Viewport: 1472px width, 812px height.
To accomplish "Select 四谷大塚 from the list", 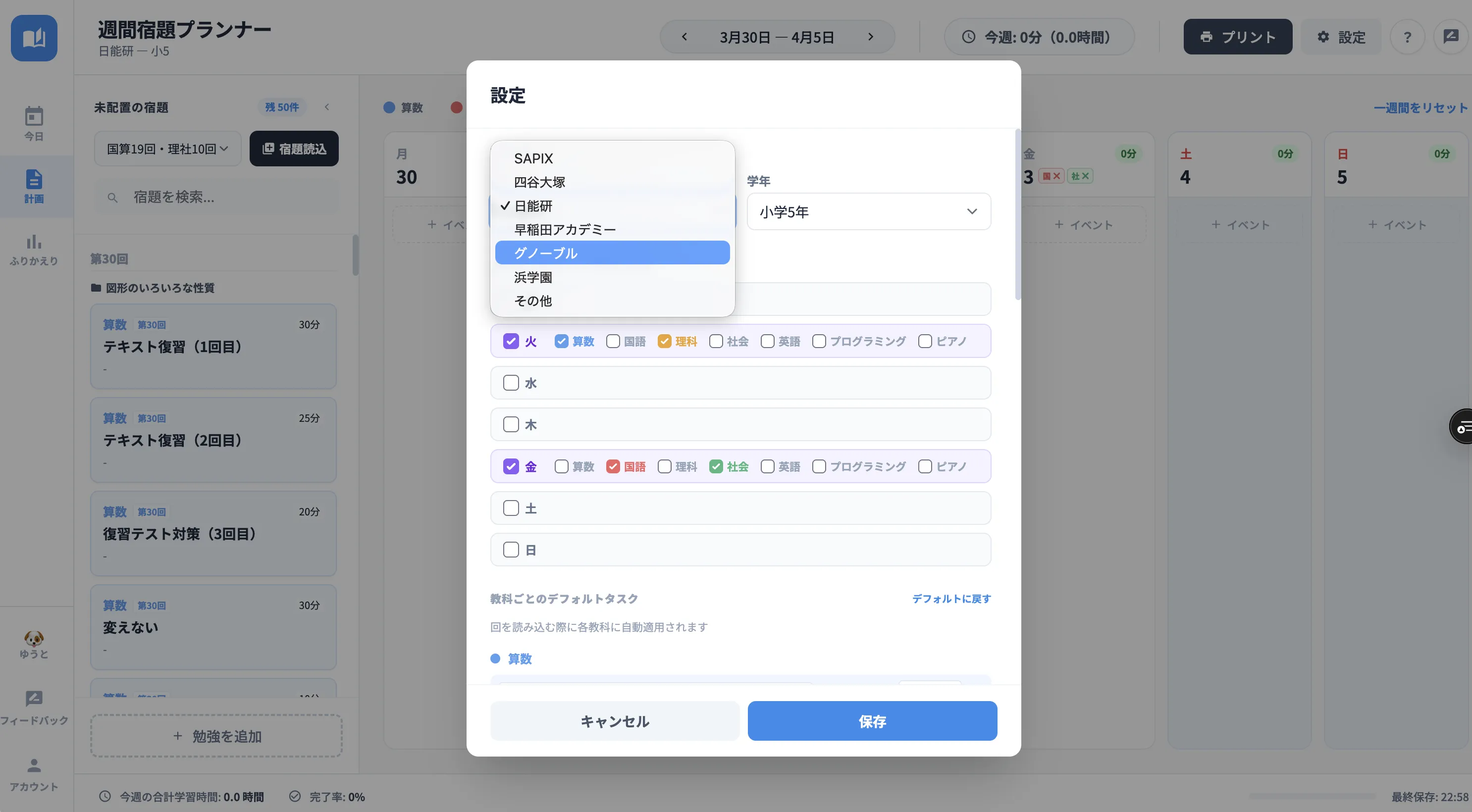I will (612, 182).
